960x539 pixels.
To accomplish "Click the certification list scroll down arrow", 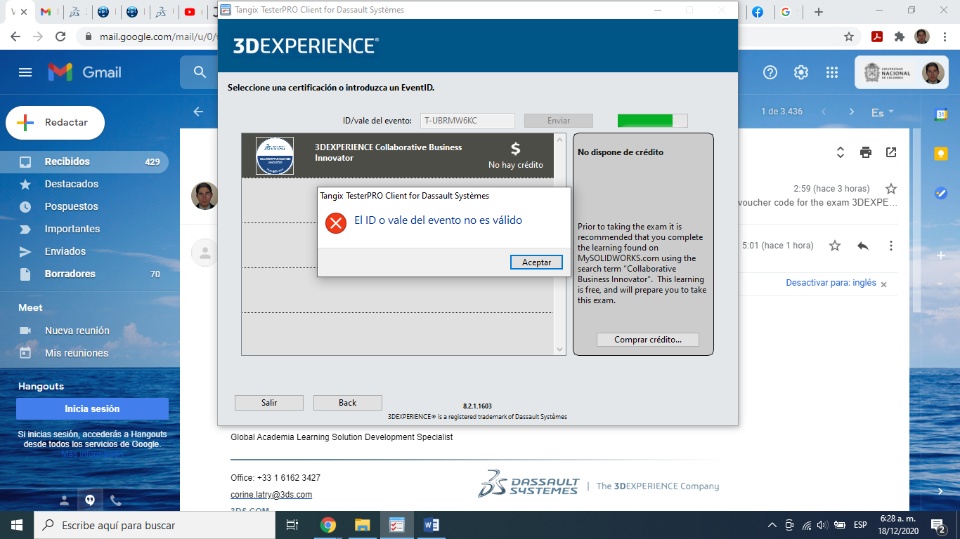I will pyautogui.click(x=559, y=349).
